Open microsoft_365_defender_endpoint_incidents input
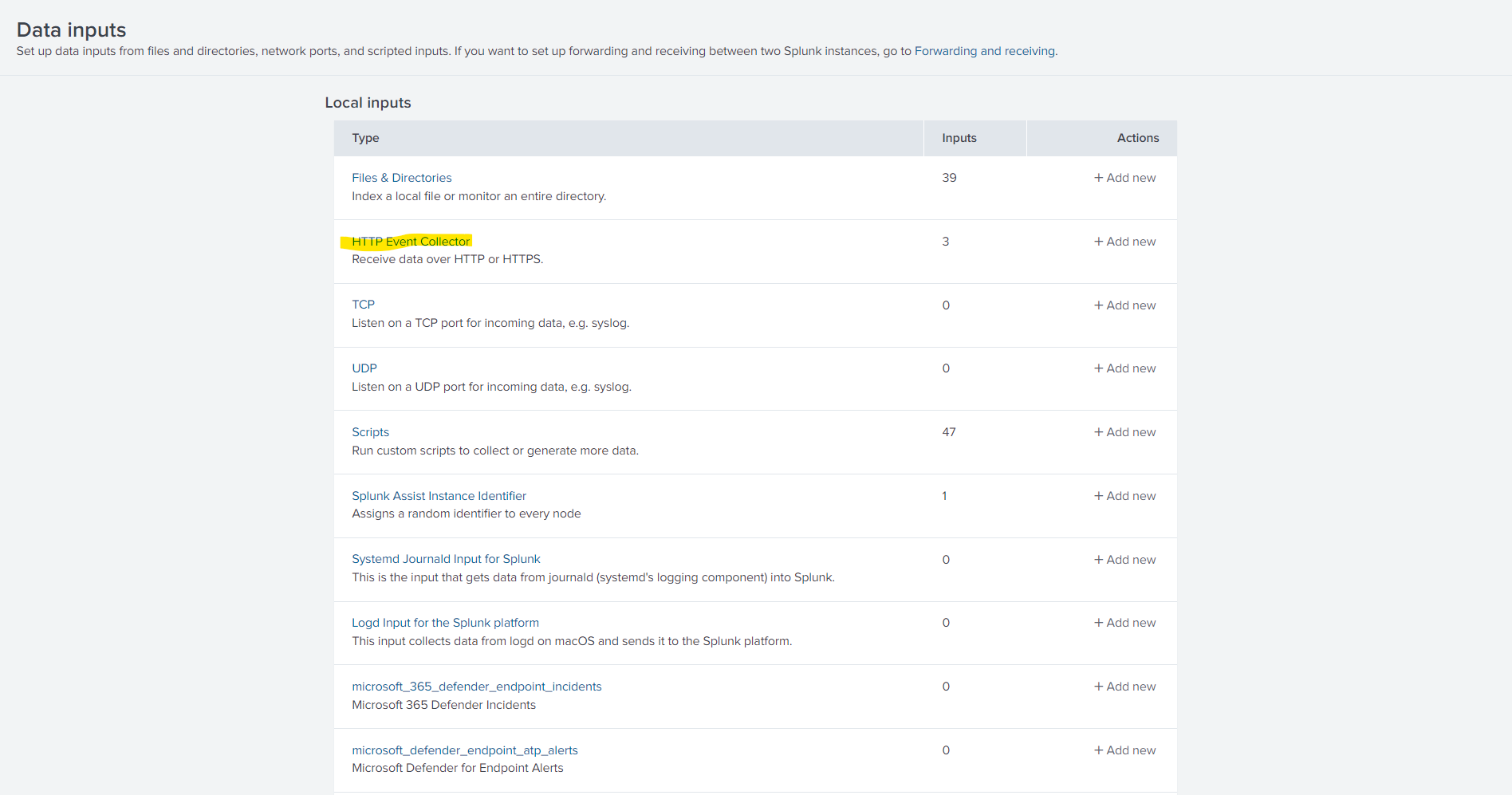The height and width of the screenshot is (795, 1512). click(476, 687)
